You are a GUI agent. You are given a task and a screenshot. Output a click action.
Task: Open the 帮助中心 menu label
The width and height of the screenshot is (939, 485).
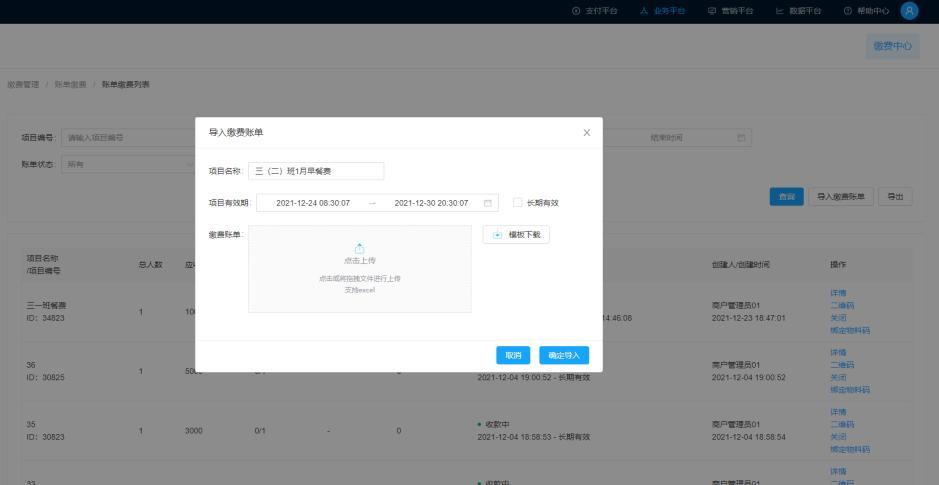click(x=873, y=11)
